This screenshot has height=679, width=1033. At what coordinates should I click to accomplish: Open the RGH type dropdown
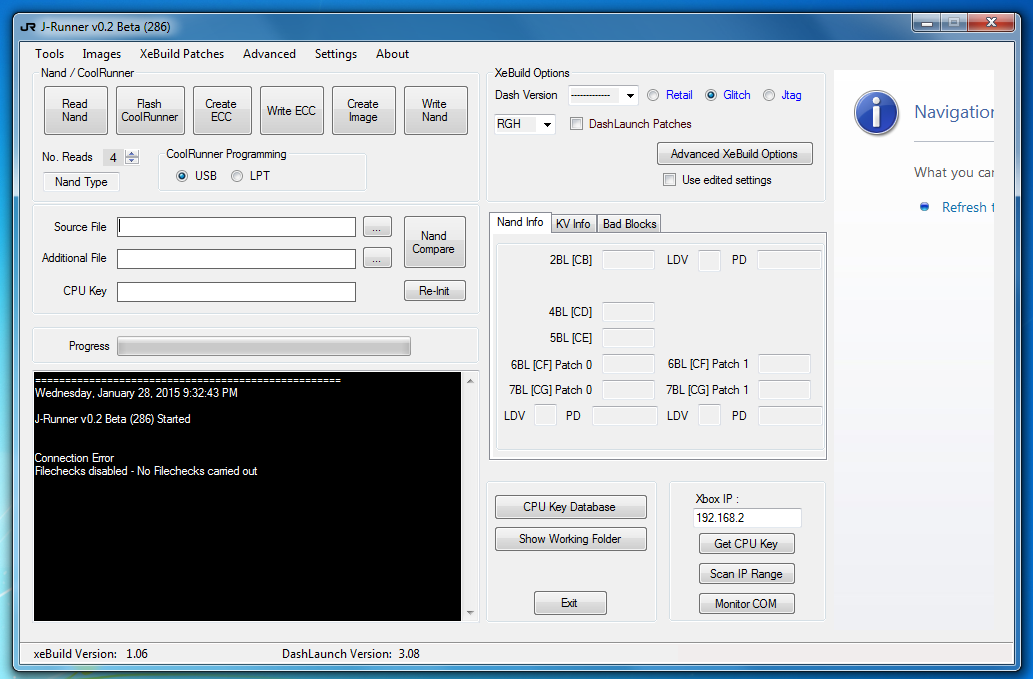click(x=547, y=124)
